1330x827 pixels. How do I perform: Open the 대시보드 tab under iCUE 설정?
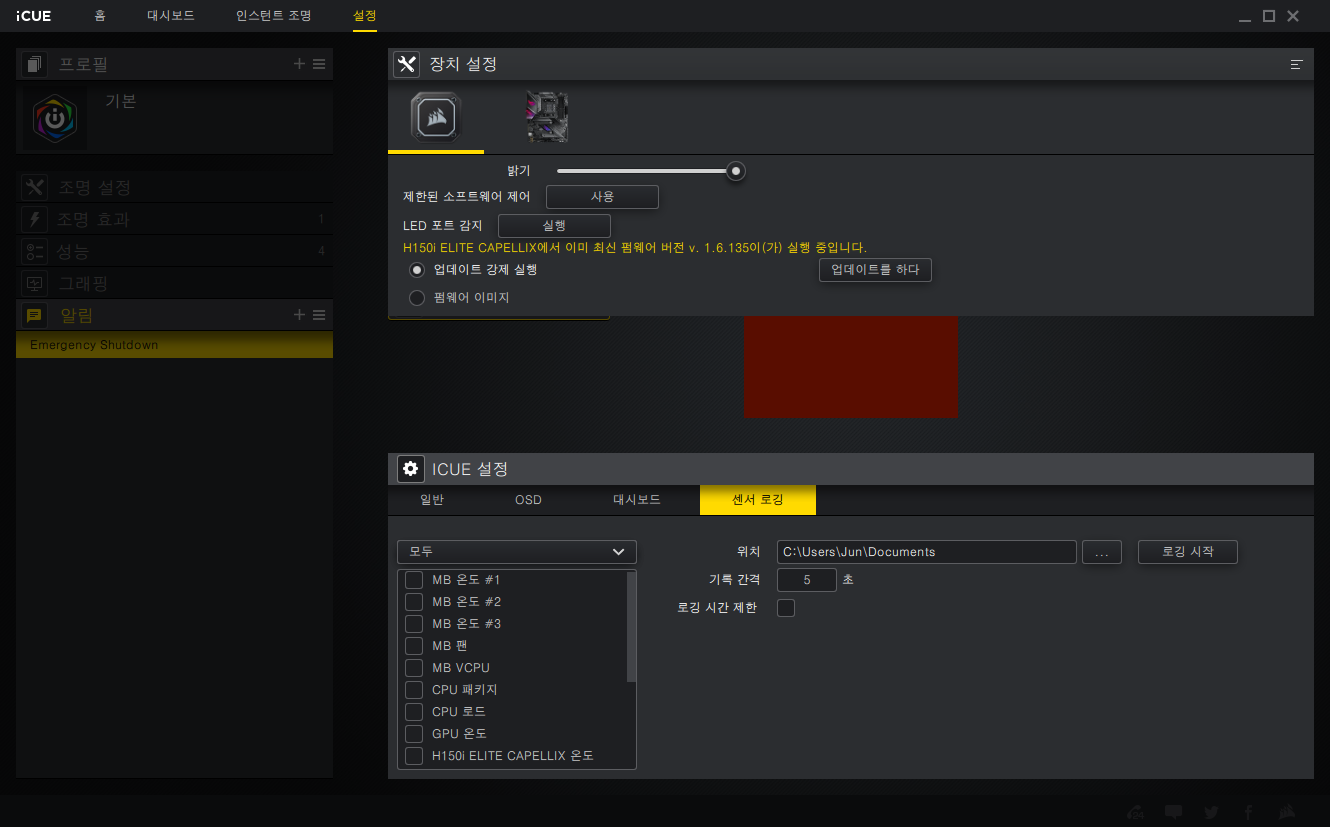coord(637,500)
